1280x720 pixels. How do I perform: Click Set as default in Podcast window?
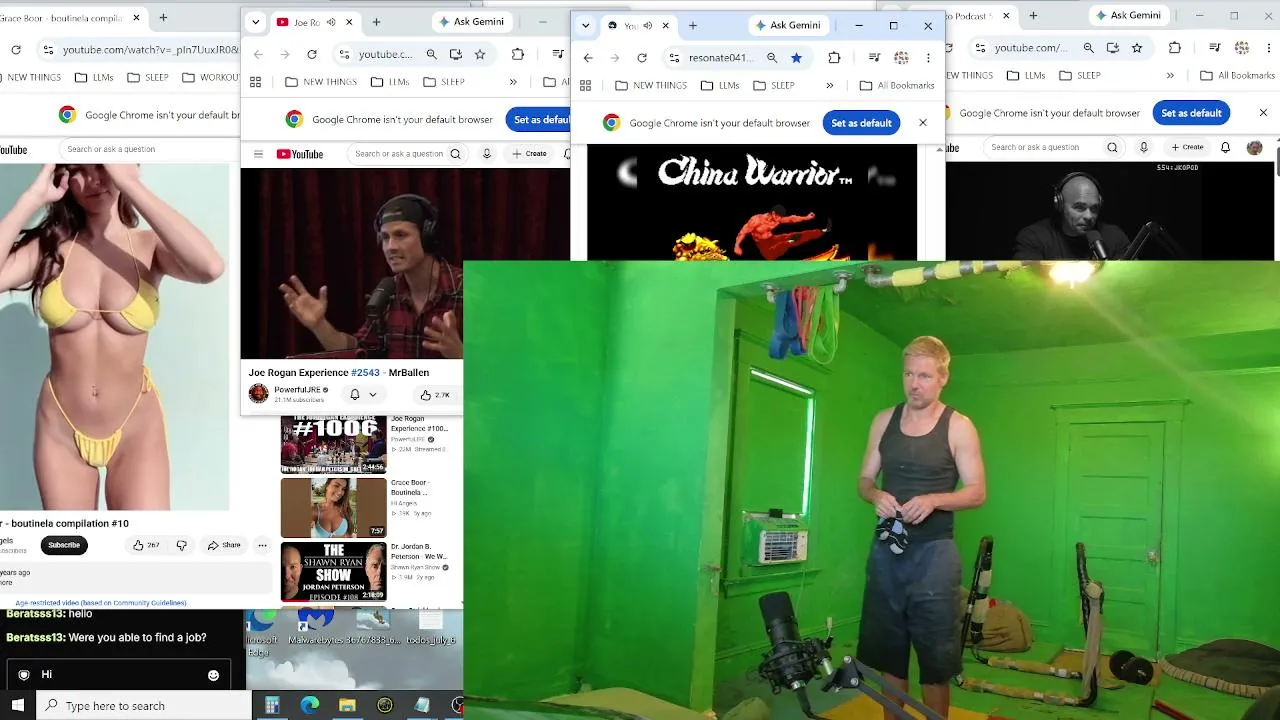pos(1191,113)
